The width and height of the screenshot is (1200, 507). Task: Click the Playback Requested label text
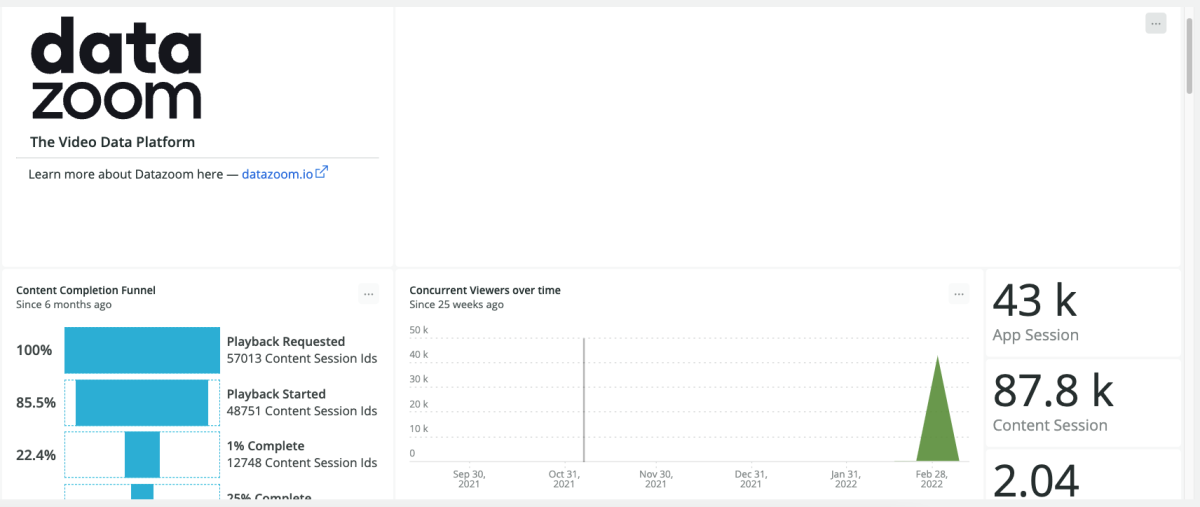[x=286, y=342]
